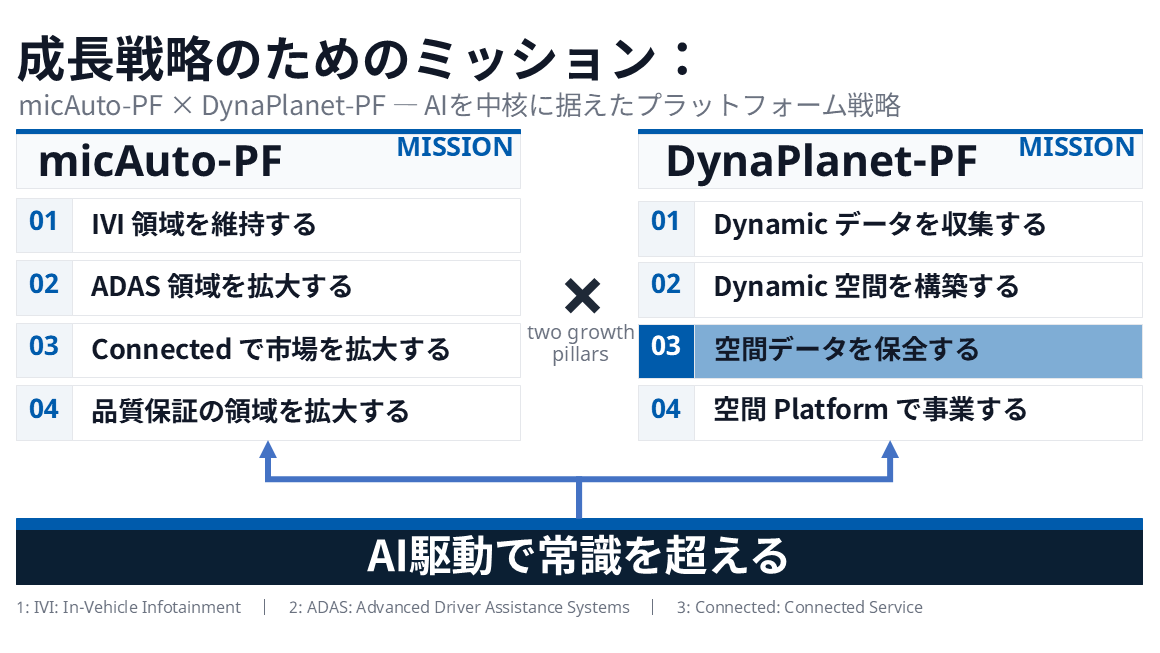Select the micAuto-PF 01 number badge
1160x653 pixels.
click(x=44, y=226)
